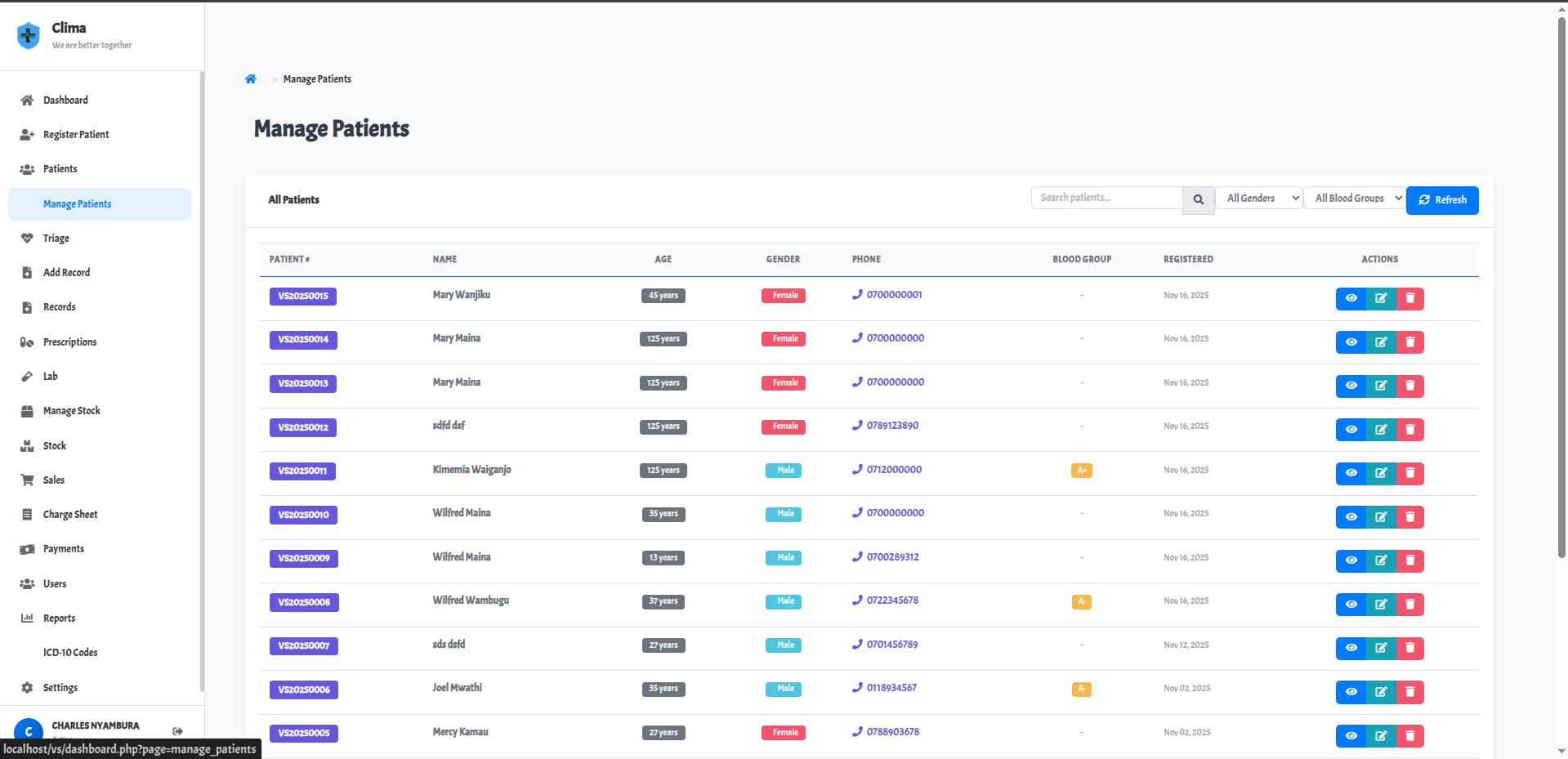1568x759 pixels.
Task: Click the logout icon beside Charles Nyambura
Action: click(177, 731)
